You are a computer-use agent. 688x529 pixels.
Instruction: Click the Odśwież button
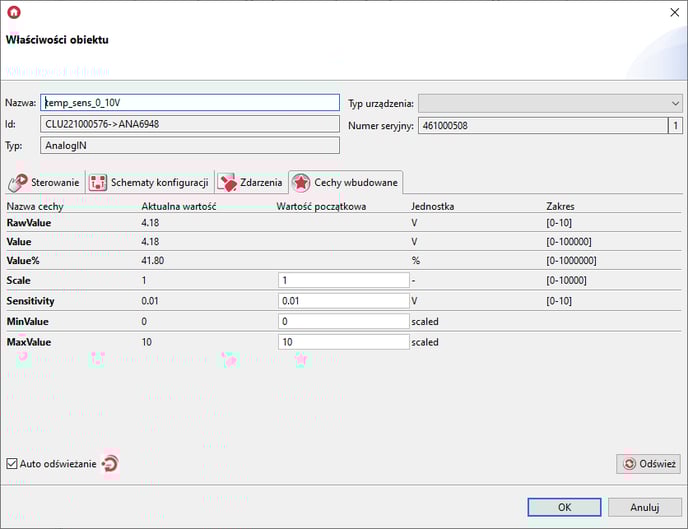649,464
